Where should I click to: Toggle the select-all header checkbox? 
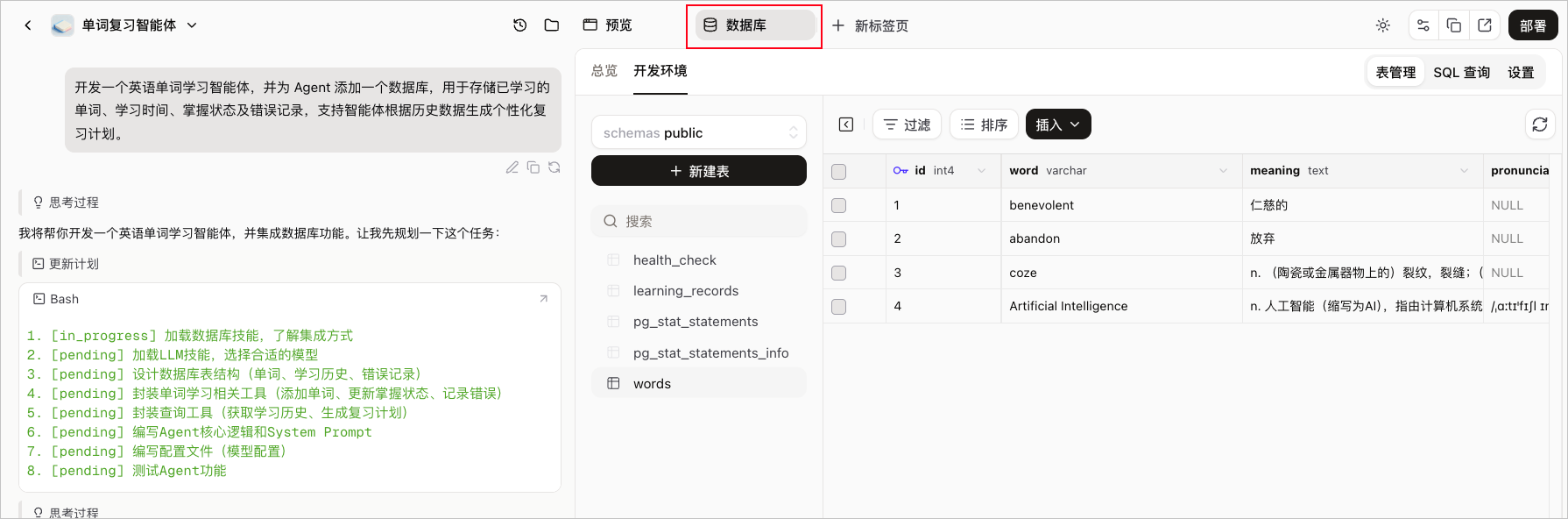tap(839, 171)
